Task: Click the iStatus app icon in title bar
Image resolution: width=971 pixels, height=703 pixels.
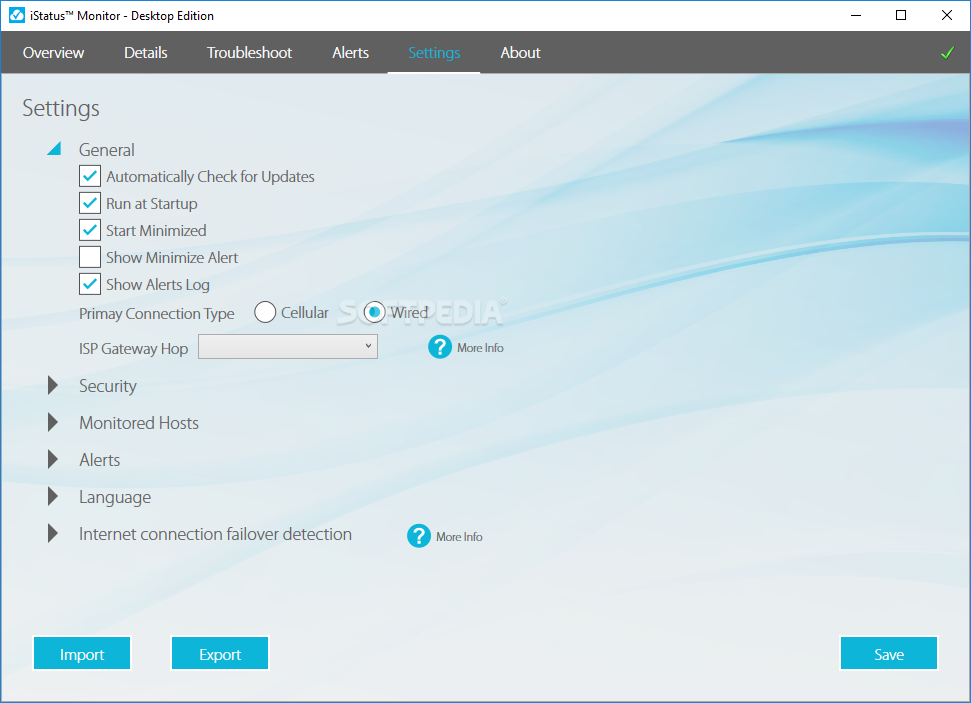Action: coord(17,15)
